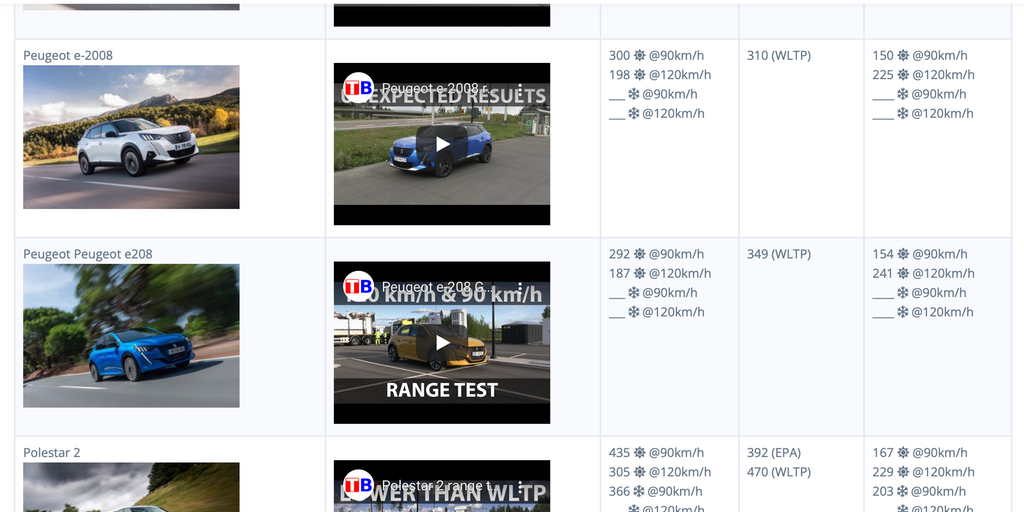Click 300 @90km/h summer range for e-2008
Screen dimensions: 1024x512
click(656, 56)
